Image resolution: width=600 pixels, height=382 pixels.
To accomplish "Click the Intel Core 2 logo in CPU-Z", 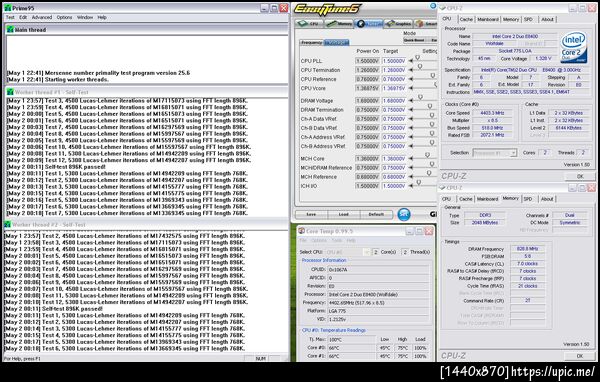I will (574, 48).
